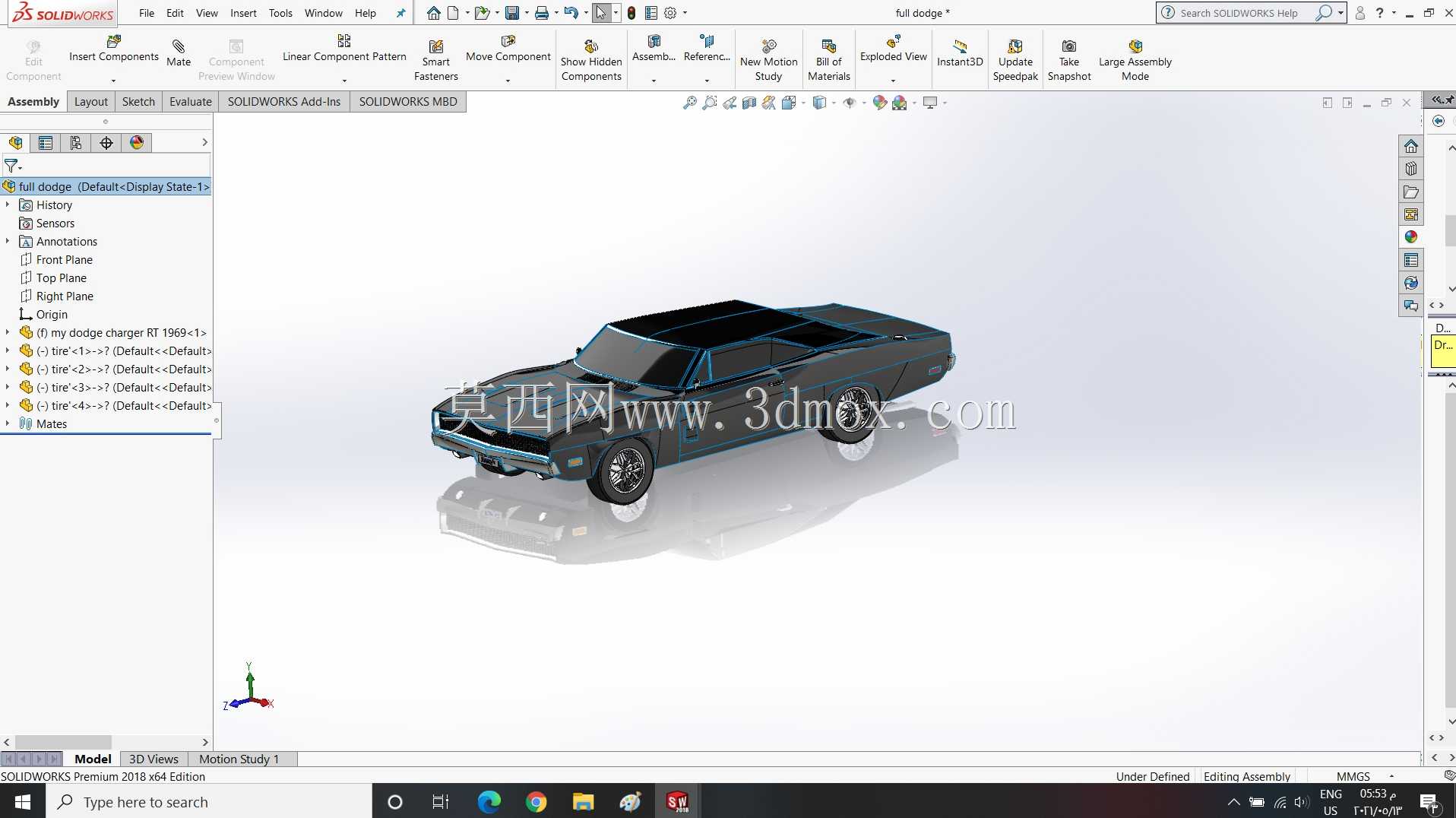The height and width of the screenshot is (818, 1456).
Task: Open Google Chrome from taskbar
Action: [x=537, y=801]
